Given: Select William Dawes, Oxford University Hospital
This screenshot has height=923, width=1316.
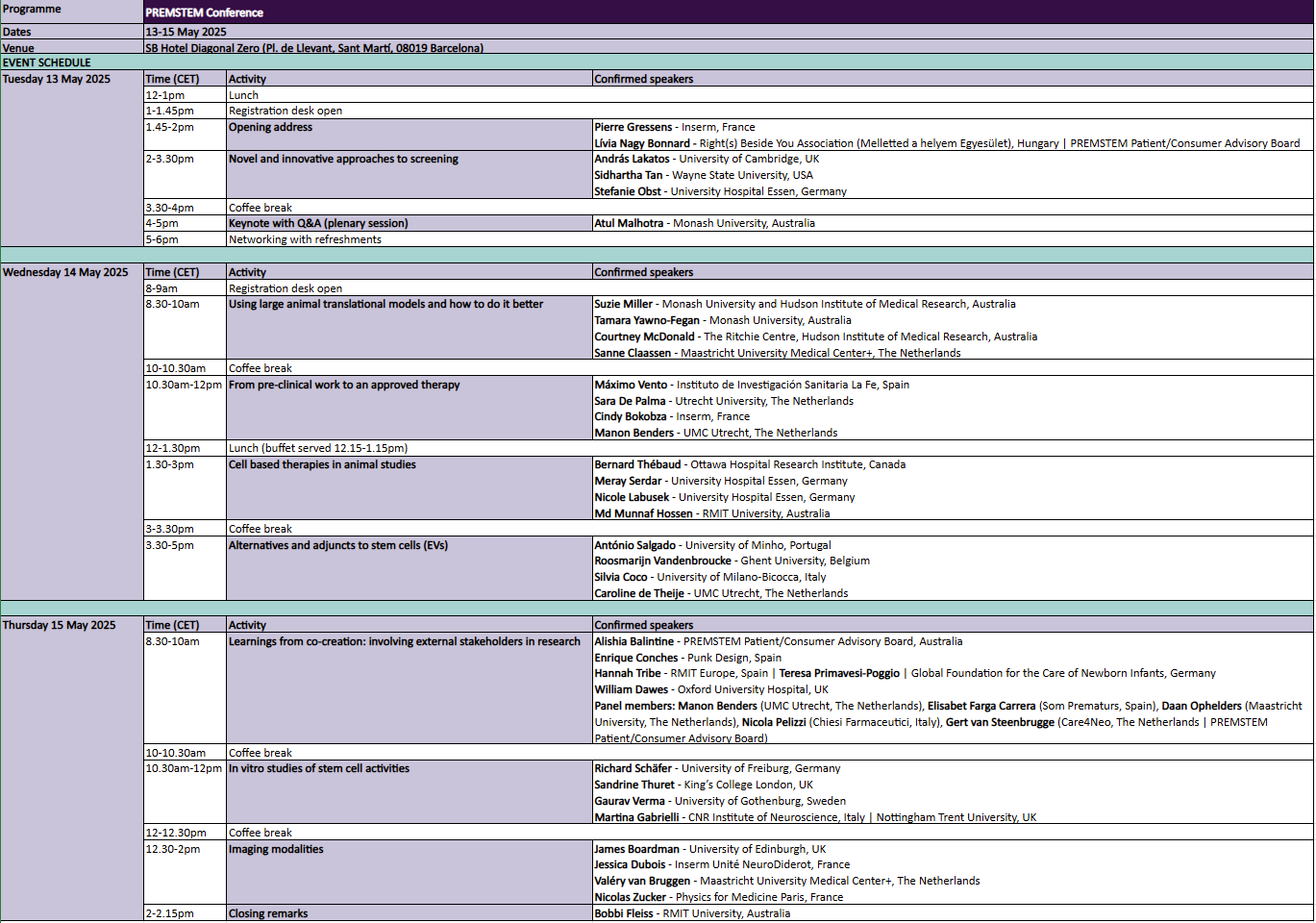Looking at the screenshot, I should click(x=711, y=689).
